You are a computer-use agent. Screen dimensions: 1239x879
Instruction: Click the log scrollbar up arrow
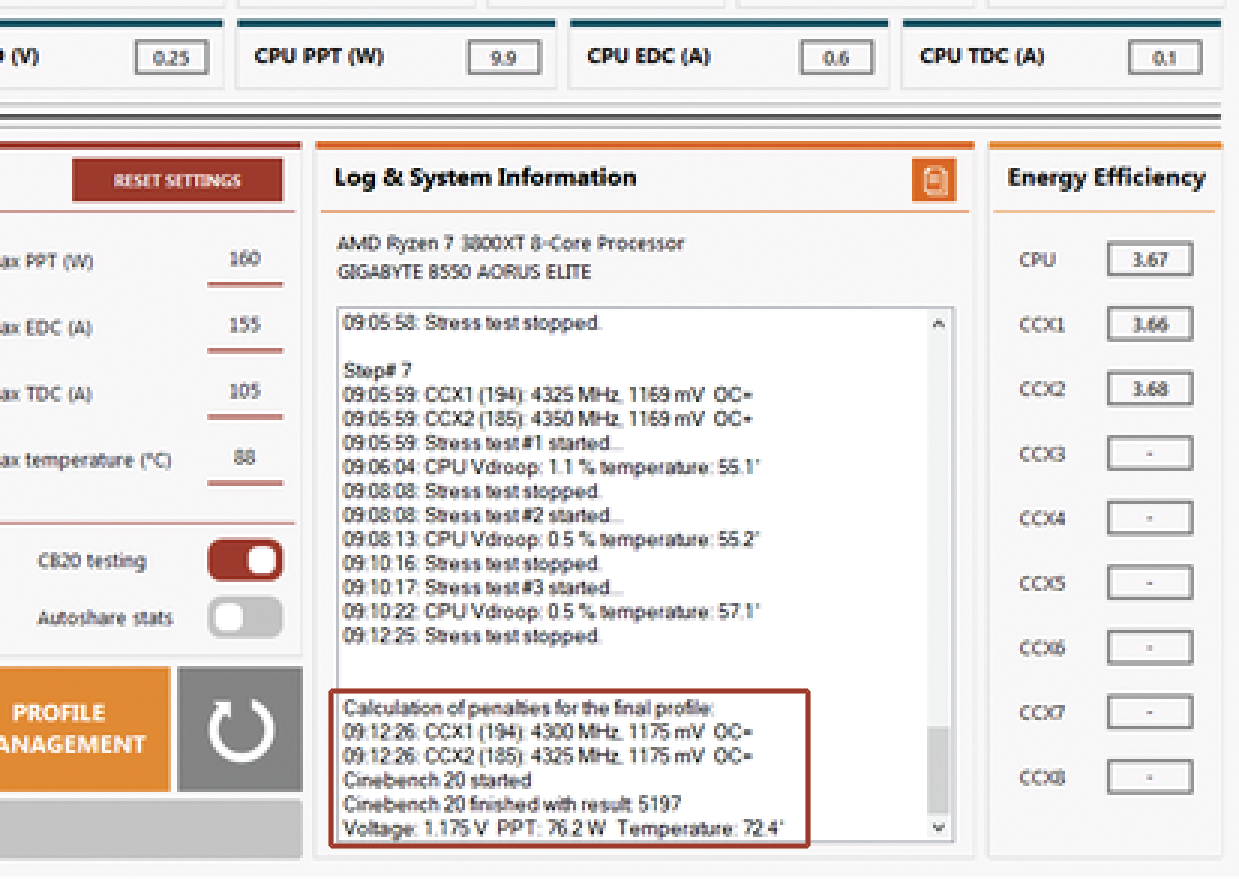[x=938, y=324]
